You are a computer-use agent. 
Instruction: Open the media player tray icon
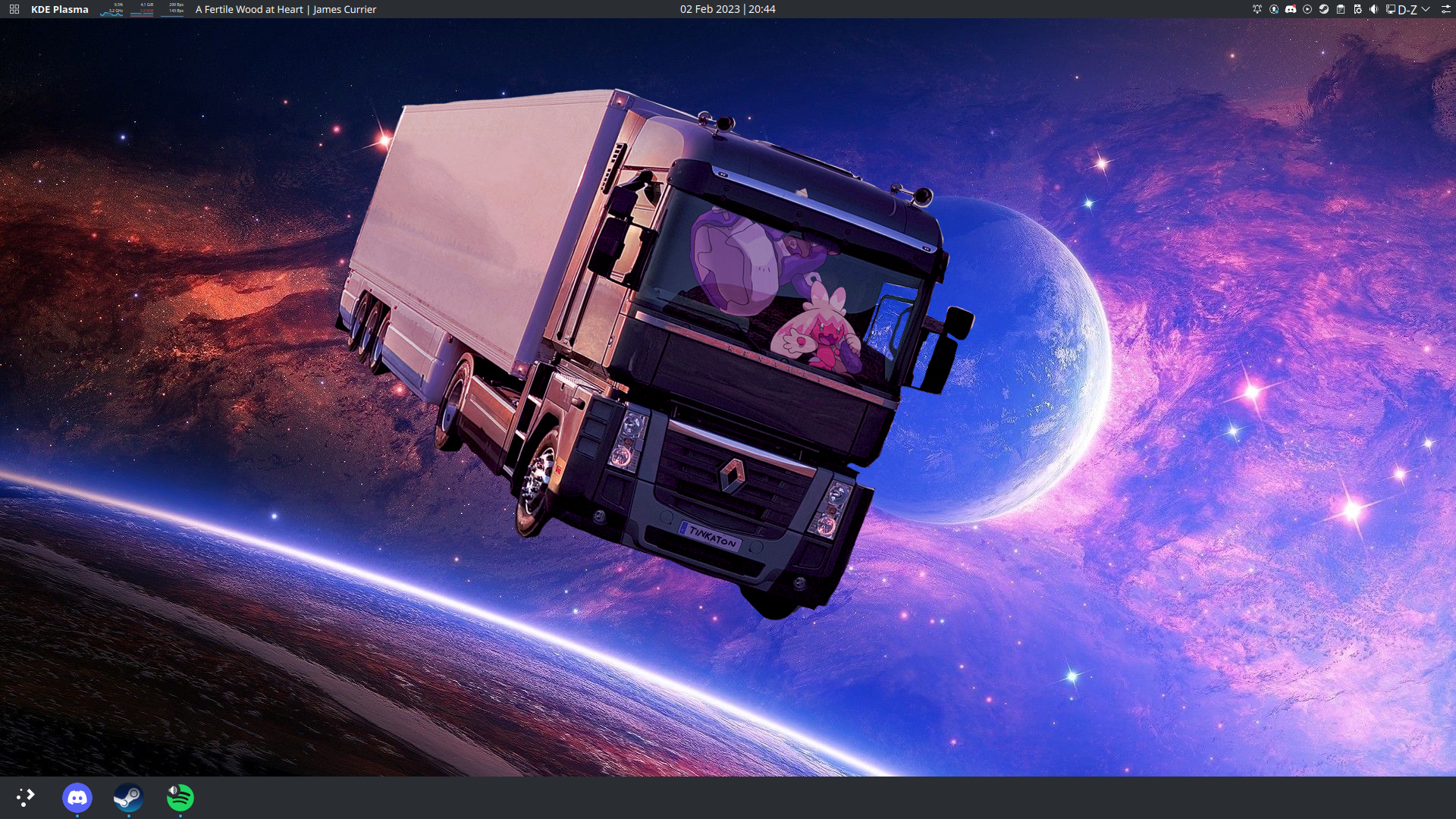tap(1307, 9)
